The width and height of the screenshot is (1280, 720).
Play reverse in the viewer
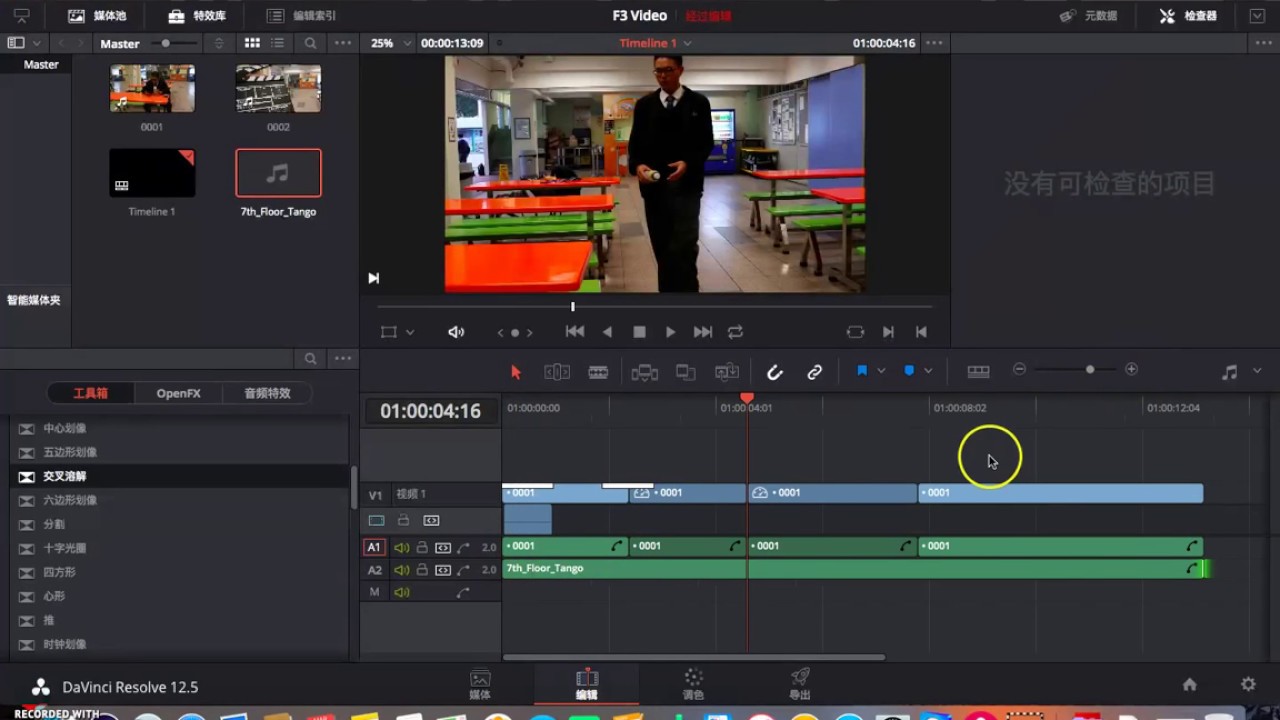point(607,332)
